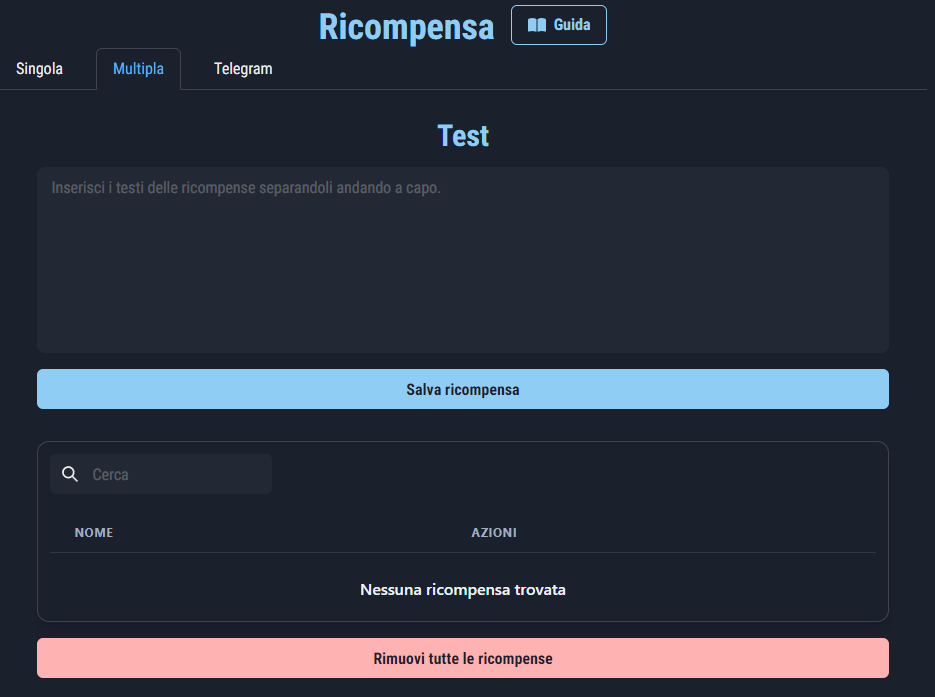Click the Ricompensa page title
The image size is (935, 697).
406,27
